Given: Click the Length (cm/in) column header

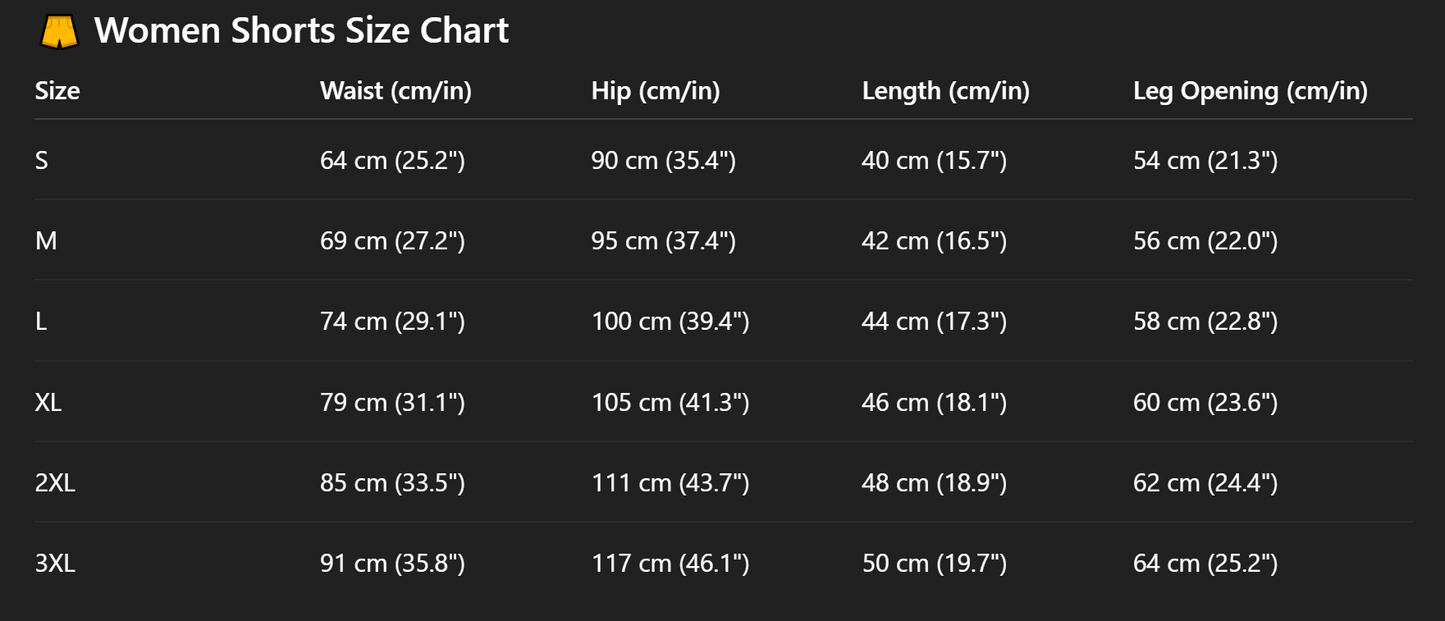Looking at the screenshot, I should coord(946,91).
